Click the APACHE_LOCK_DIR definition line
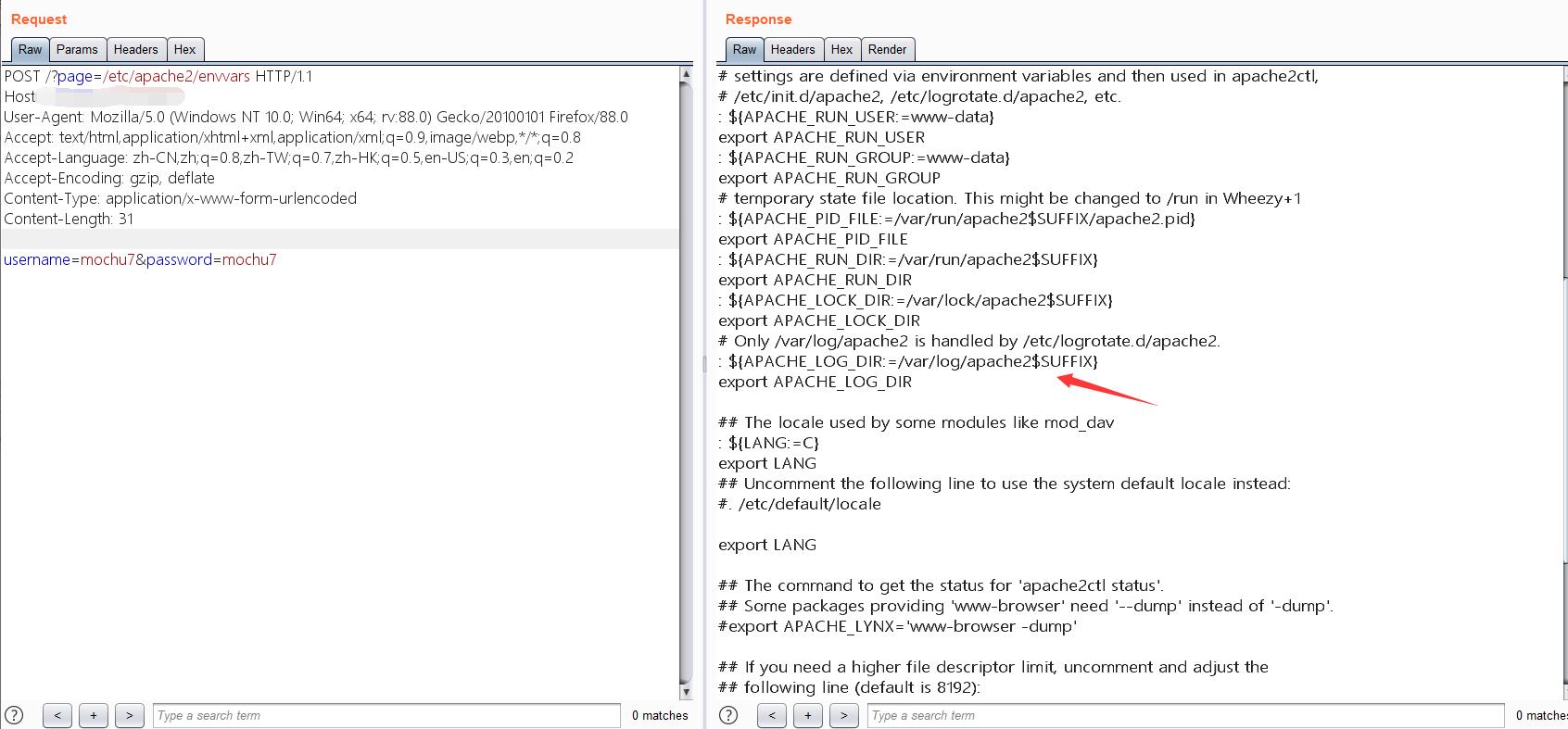Viewport: 1568px width, 729px height. 916,300
